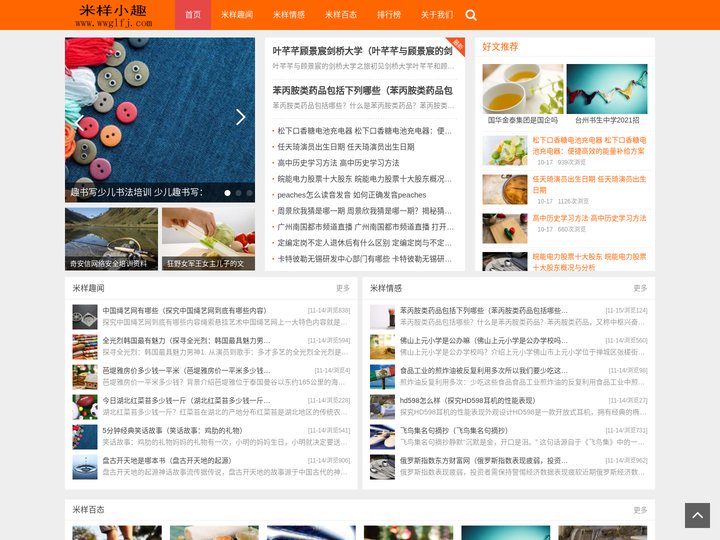Viewport: 720px width, 540px height.
Task: Open 皖能电力股票十大股东 list link
Action: click(x=365, y=179)
